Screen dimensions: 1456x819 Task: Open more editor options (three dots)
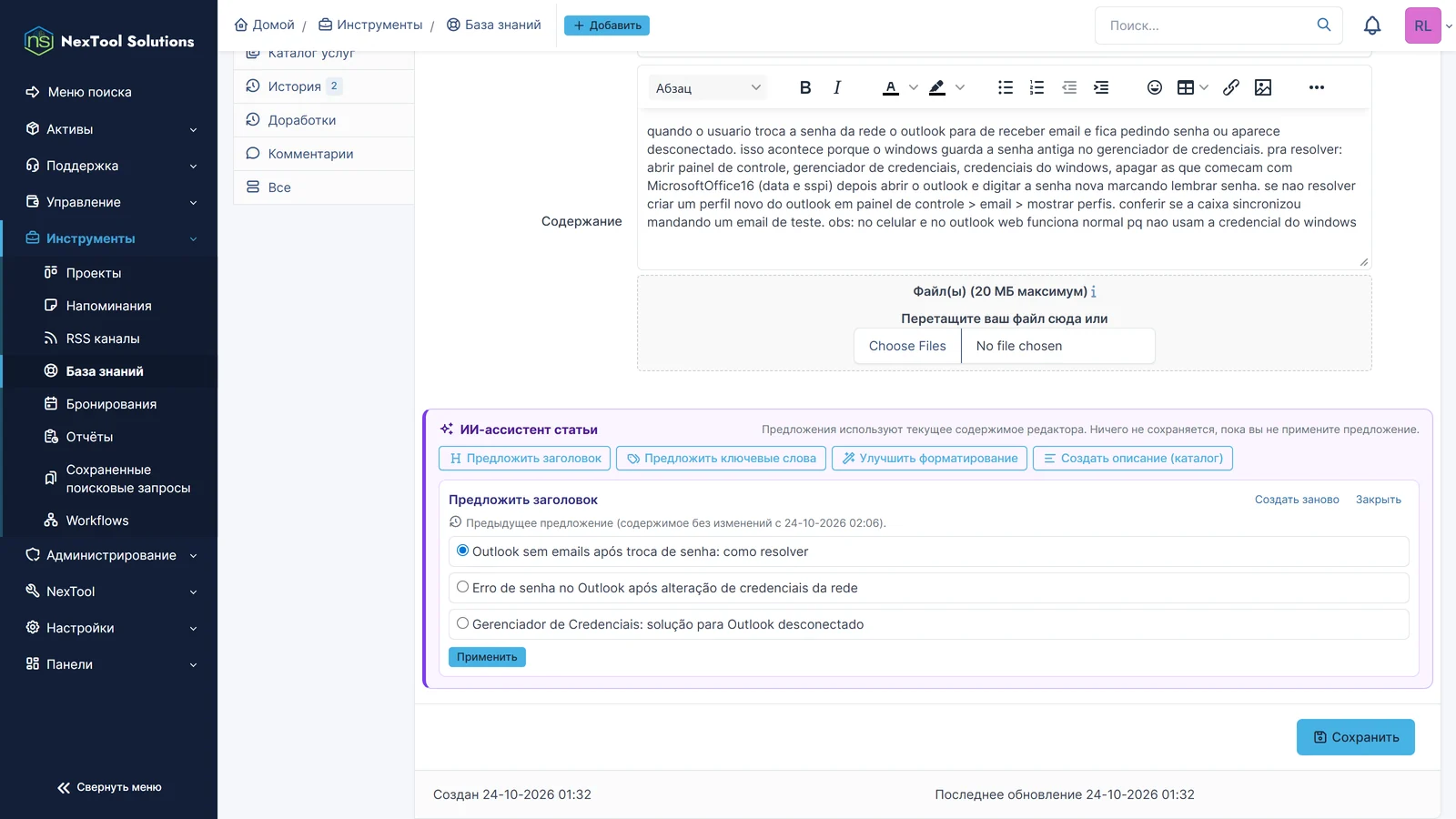point(1317,87)
